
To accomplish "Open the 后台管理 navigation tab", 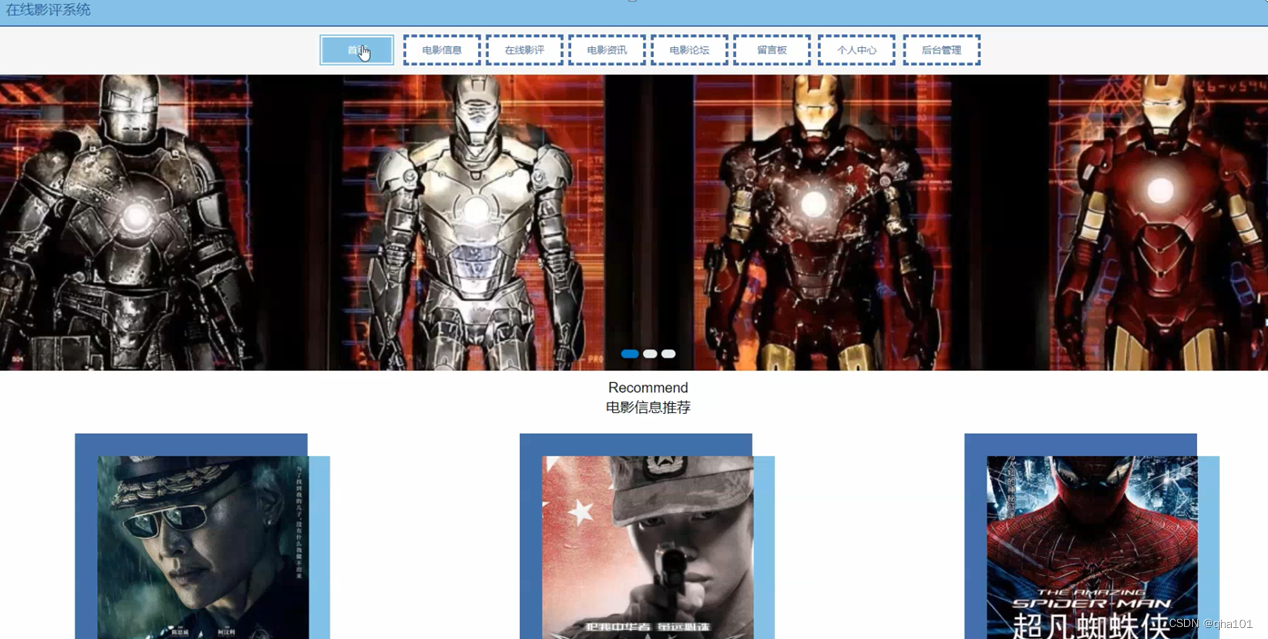I will pos(941,50).
